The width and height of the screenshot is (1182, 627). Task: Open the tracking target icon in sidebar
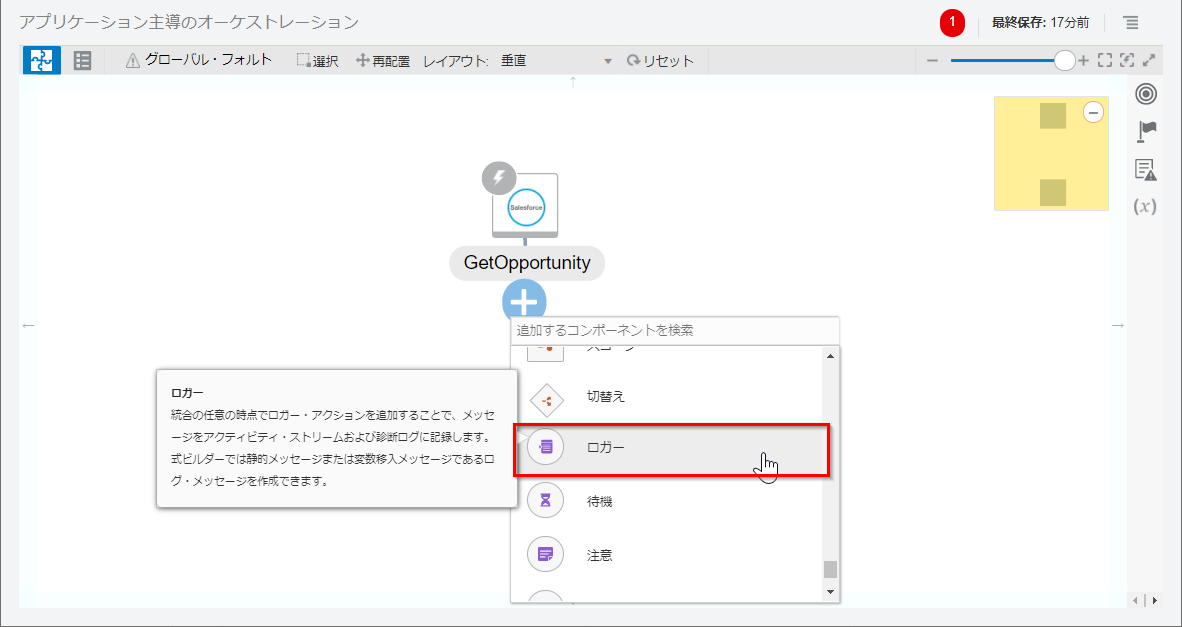[x=1146, y=94]
